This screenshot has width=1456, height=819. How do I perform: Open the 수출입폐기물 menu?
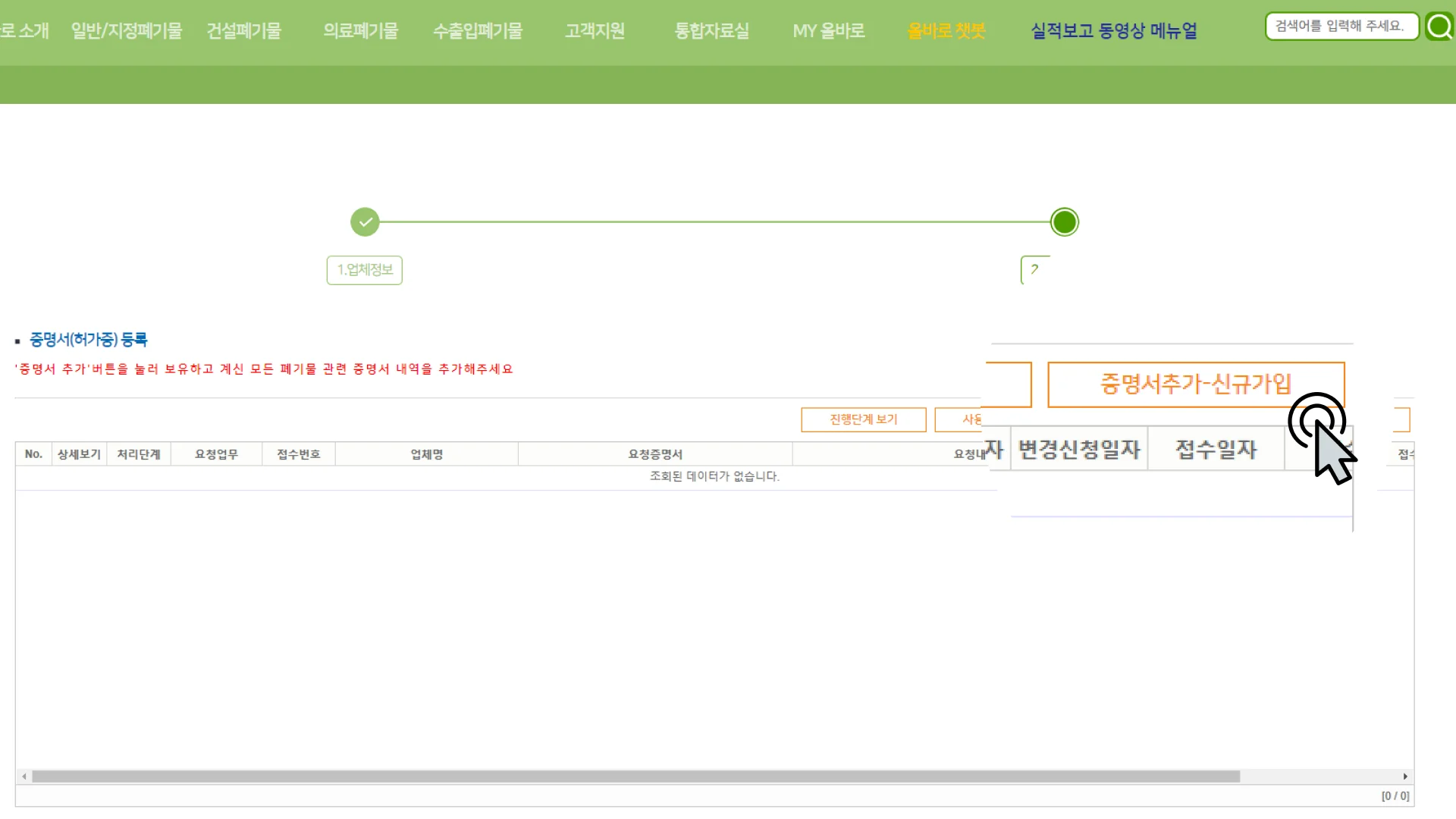click(x=477, y=32)
